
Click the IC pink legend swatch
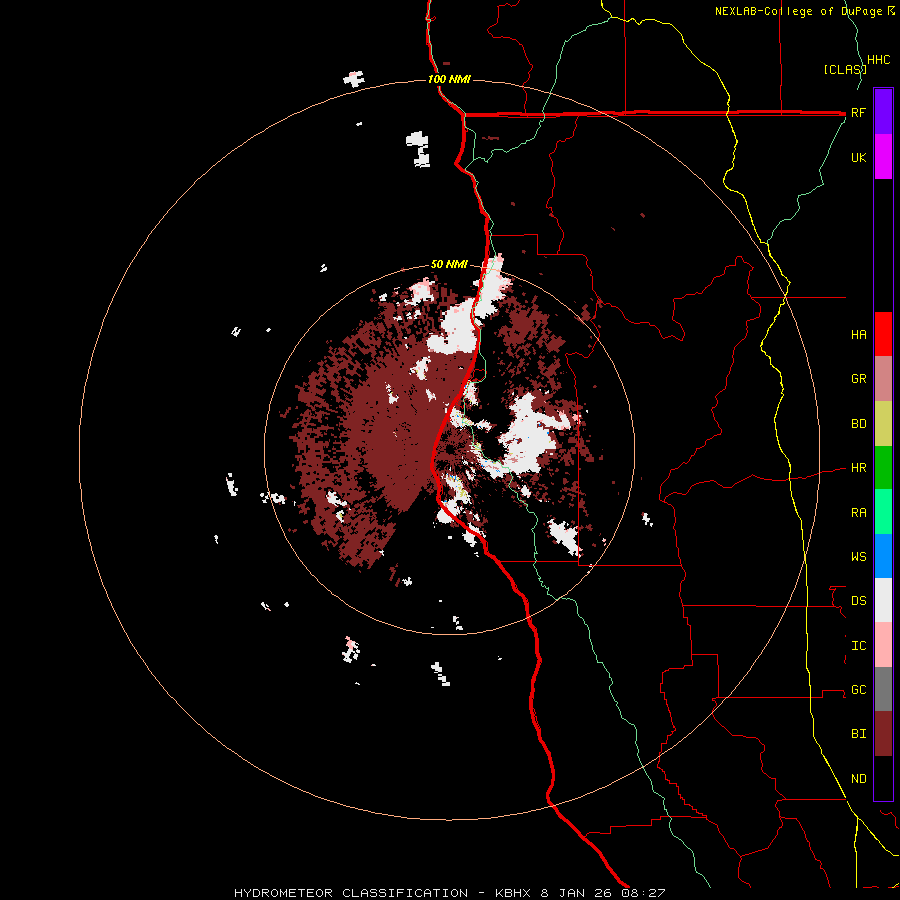click(883, 645)
